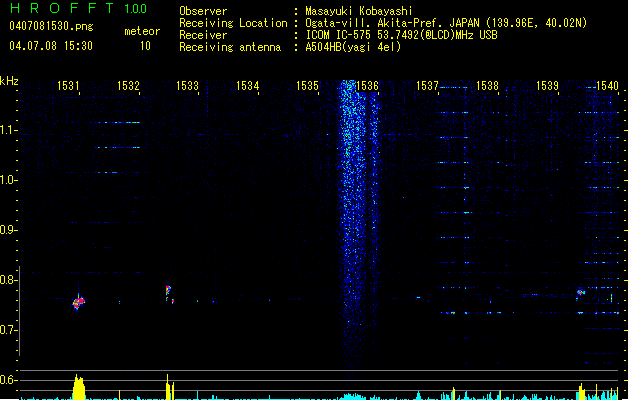
Task: Click the 0.7 kHz axis label
Action: [x=8, y=330]
